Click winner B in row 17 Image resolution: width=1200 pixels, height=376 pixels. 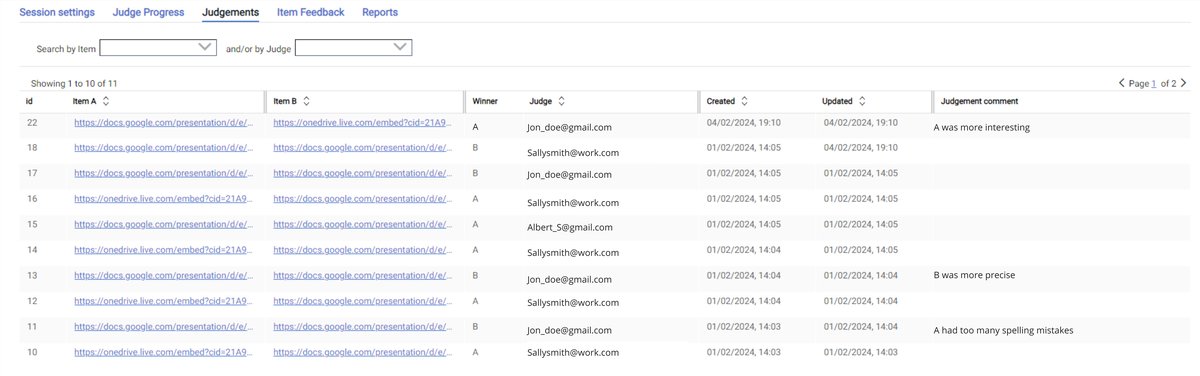point(475,173)
